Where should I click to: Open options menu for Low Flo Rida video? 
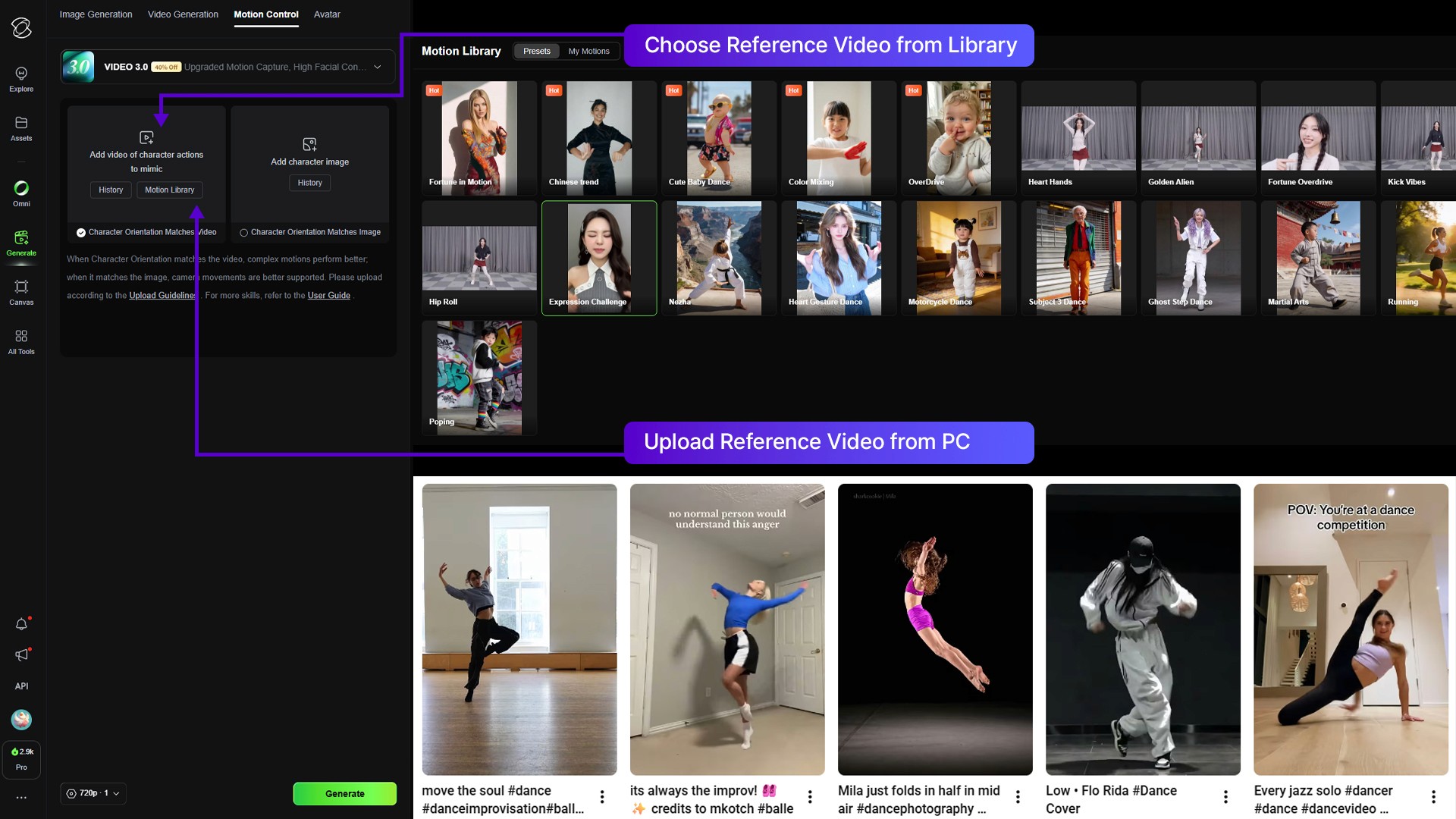(1225, 797)
